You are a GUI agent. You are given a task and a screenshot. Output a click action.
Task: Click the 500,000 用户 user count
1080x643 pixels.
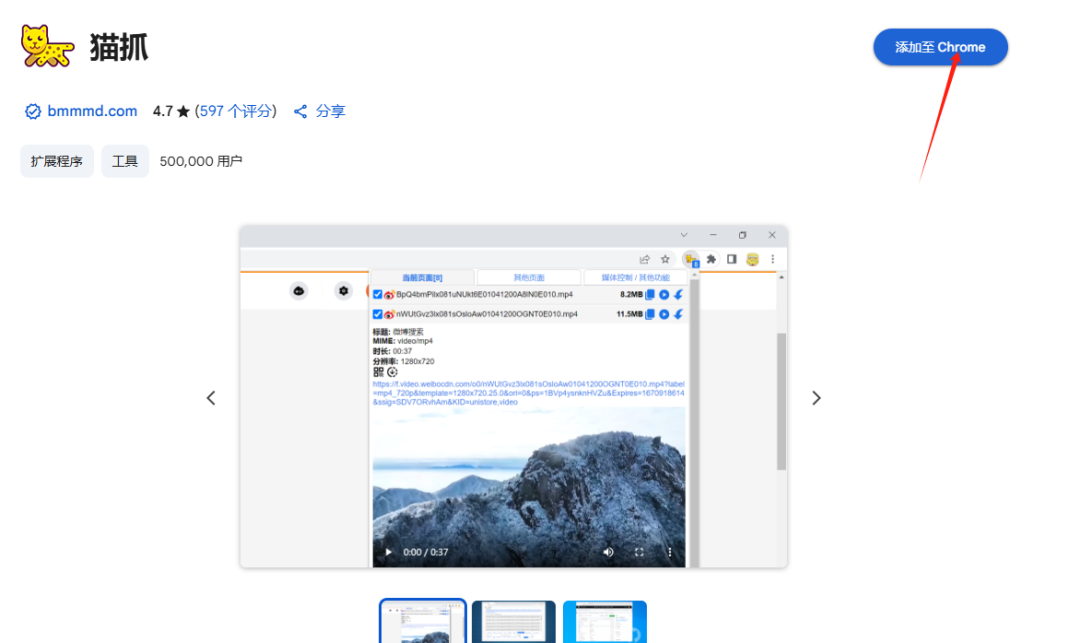(x=200, y=161)
